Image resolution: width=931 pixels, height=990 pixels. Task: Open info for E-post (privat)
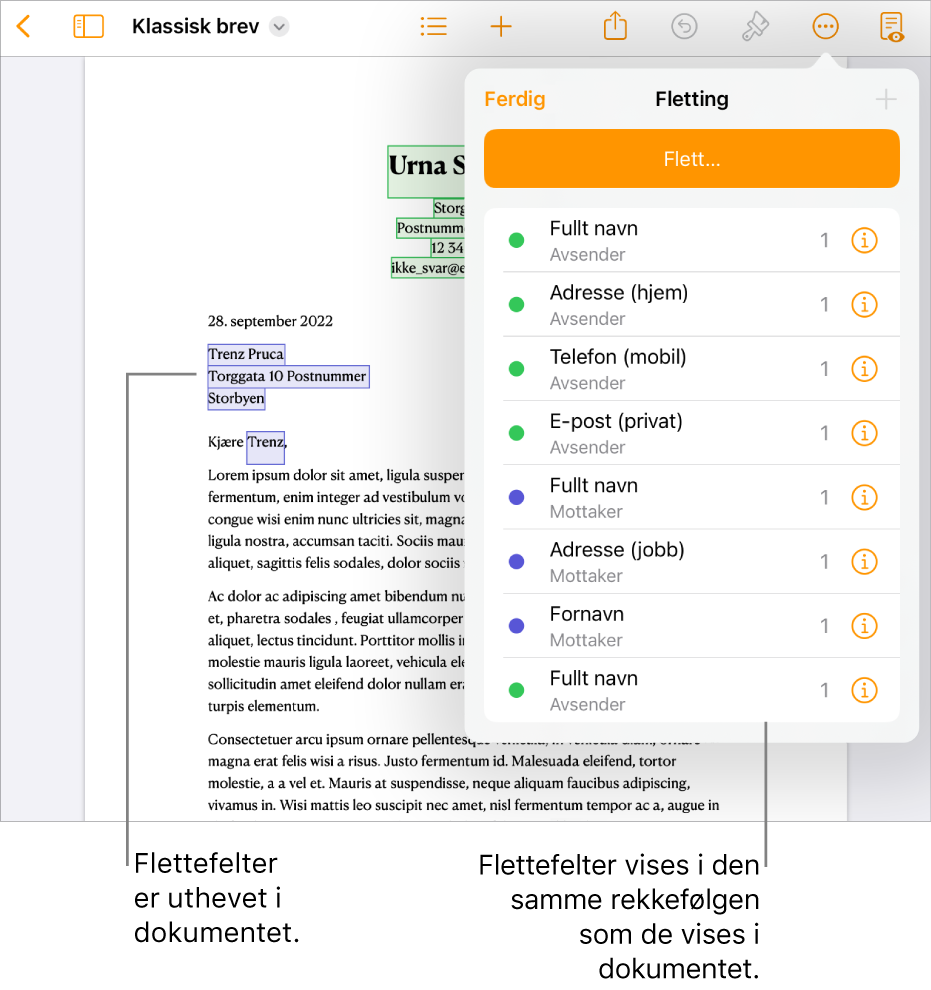pyautogui.click(x=864, y=433)
